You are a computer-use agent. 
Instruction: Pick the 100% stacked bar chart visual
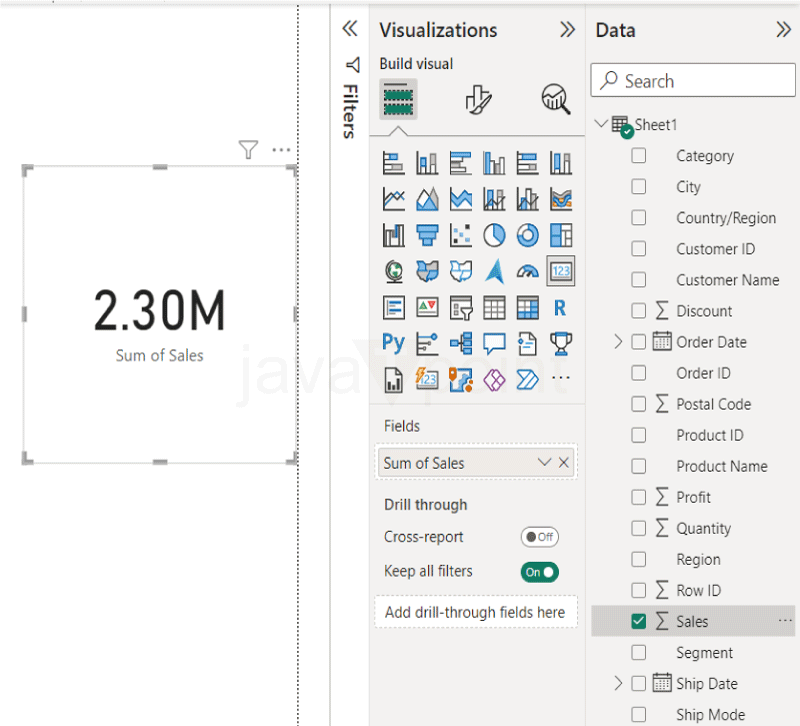528,164
